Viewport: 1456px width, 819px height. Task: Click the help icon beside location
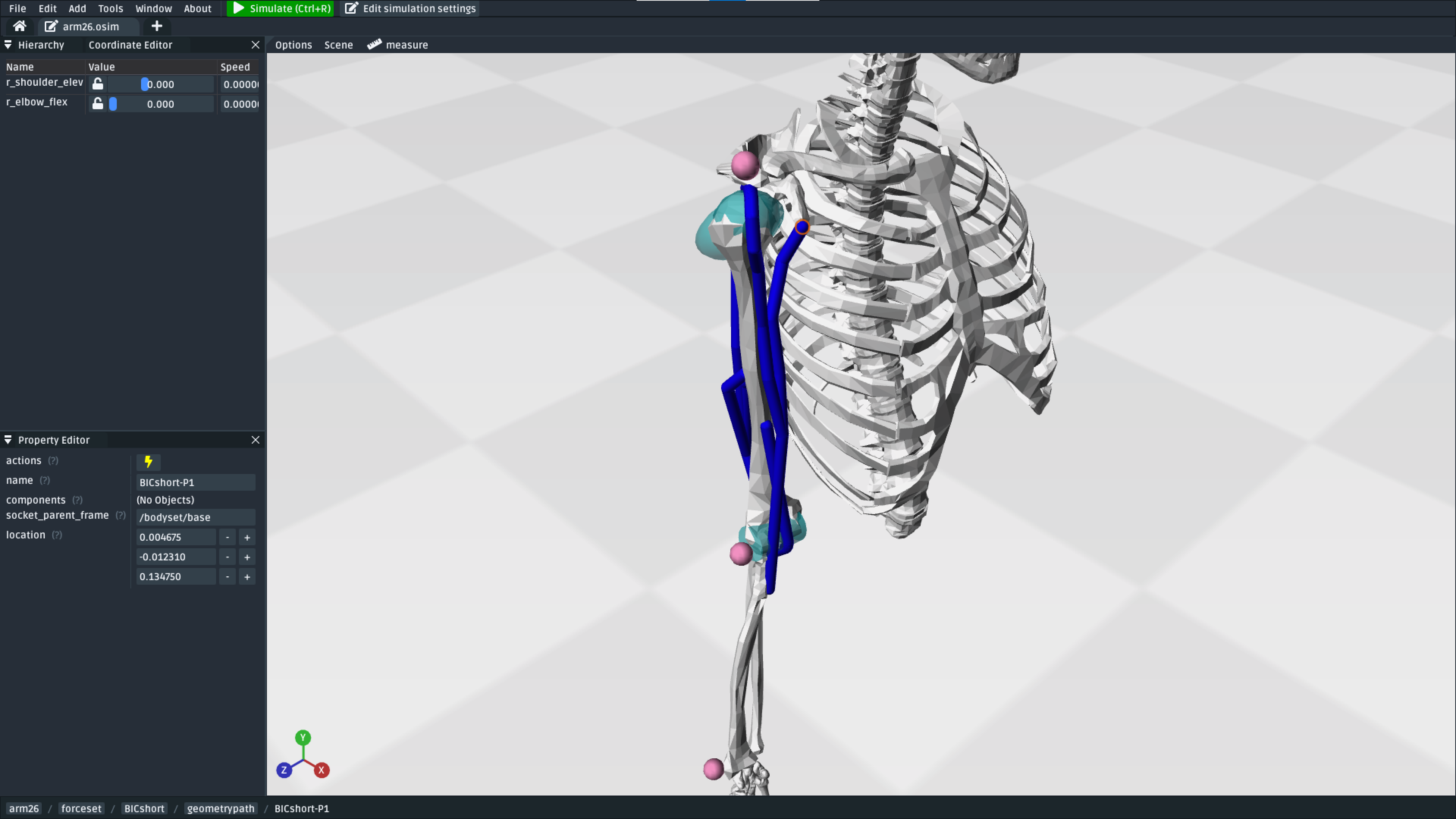coord(56,535)
